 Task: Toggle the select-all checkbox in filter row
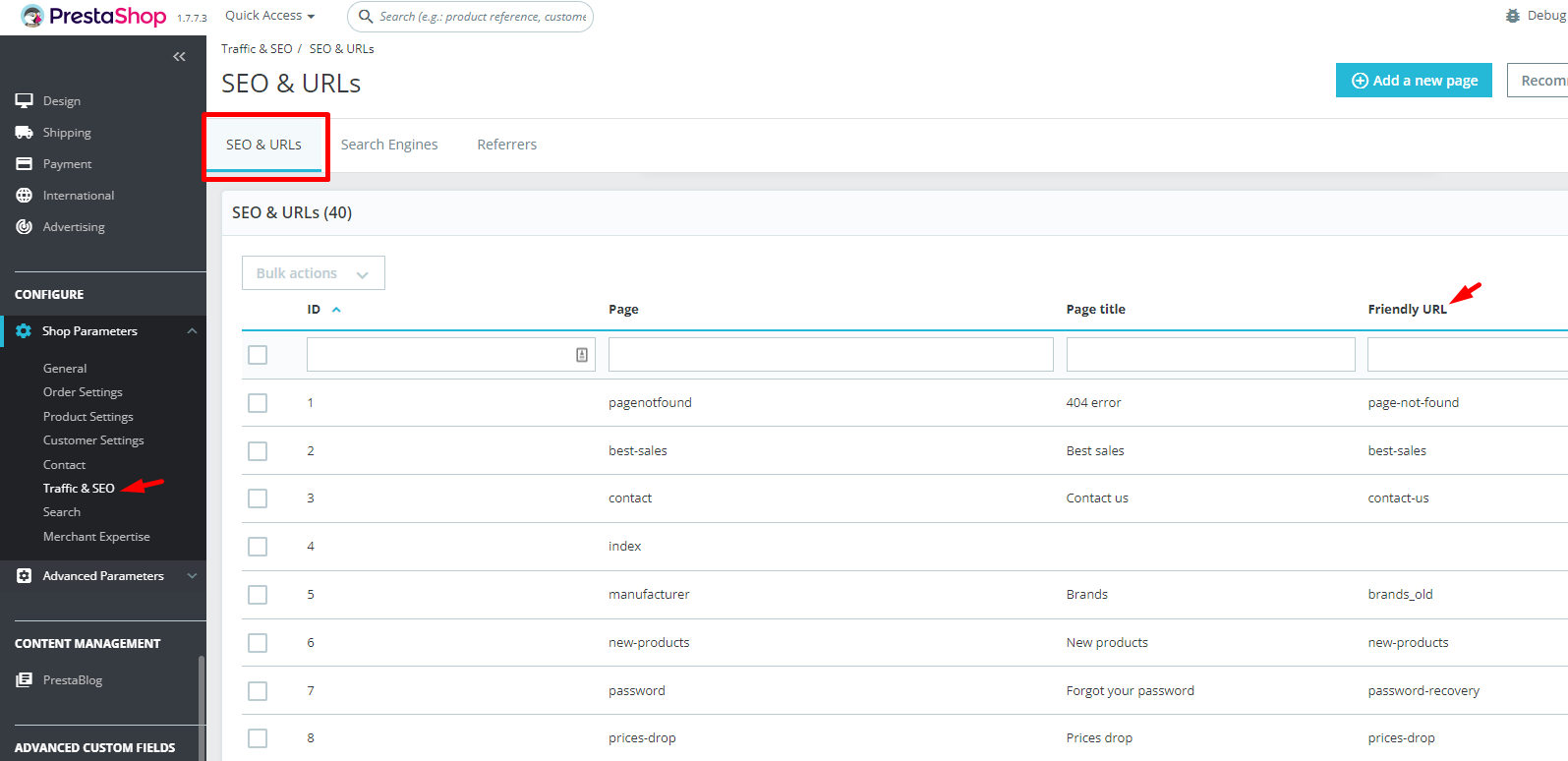(x=258, y=355)
